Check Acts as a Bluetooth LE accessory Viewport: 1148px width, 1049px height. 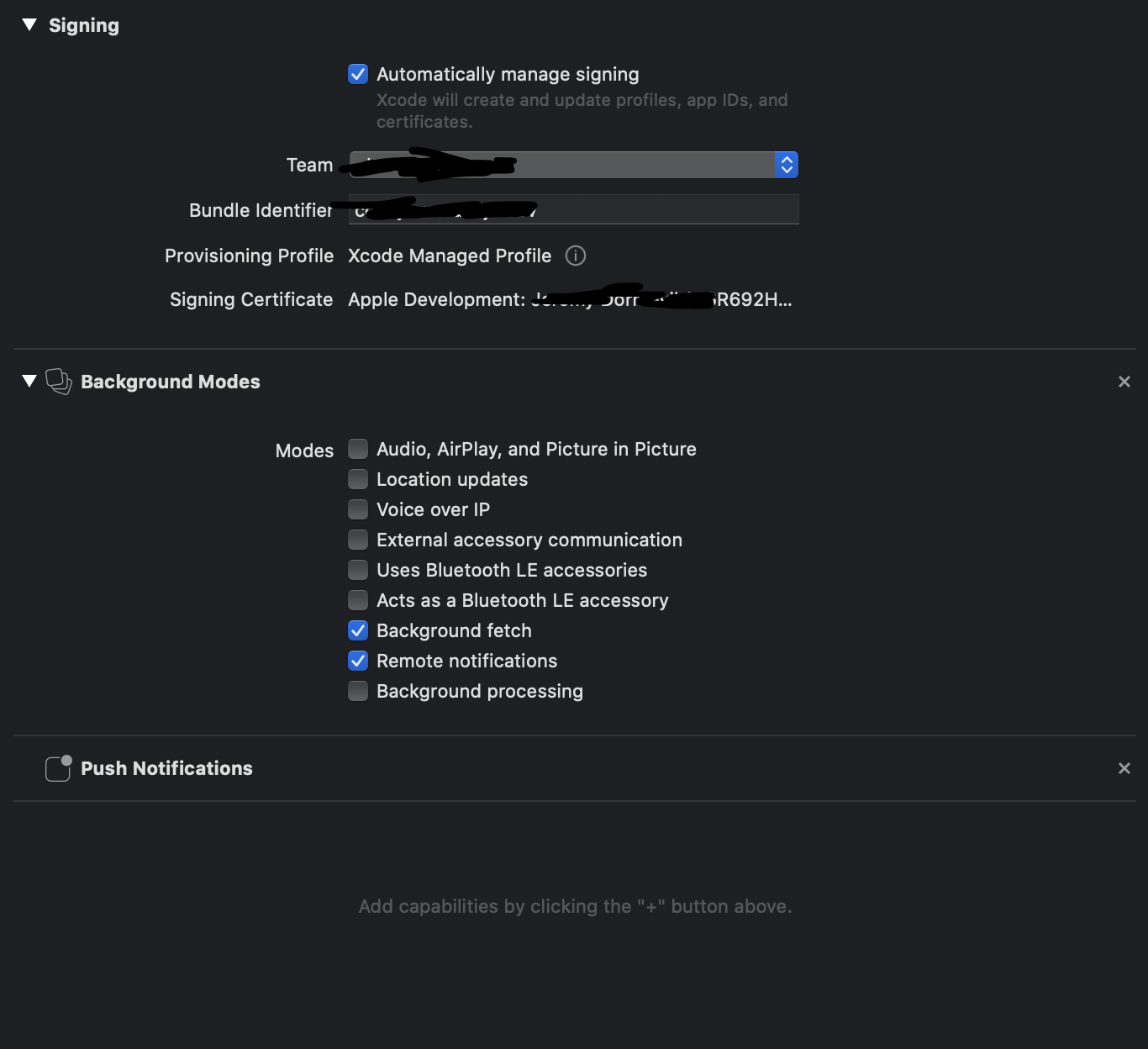[x=358, y=600]
